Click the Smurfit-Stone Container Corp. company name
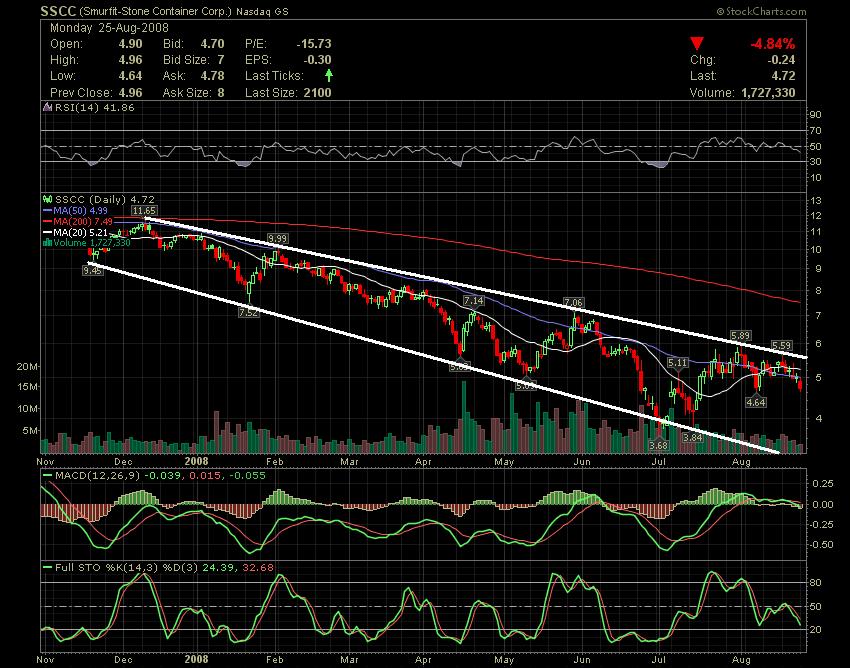 coord(155,11)
